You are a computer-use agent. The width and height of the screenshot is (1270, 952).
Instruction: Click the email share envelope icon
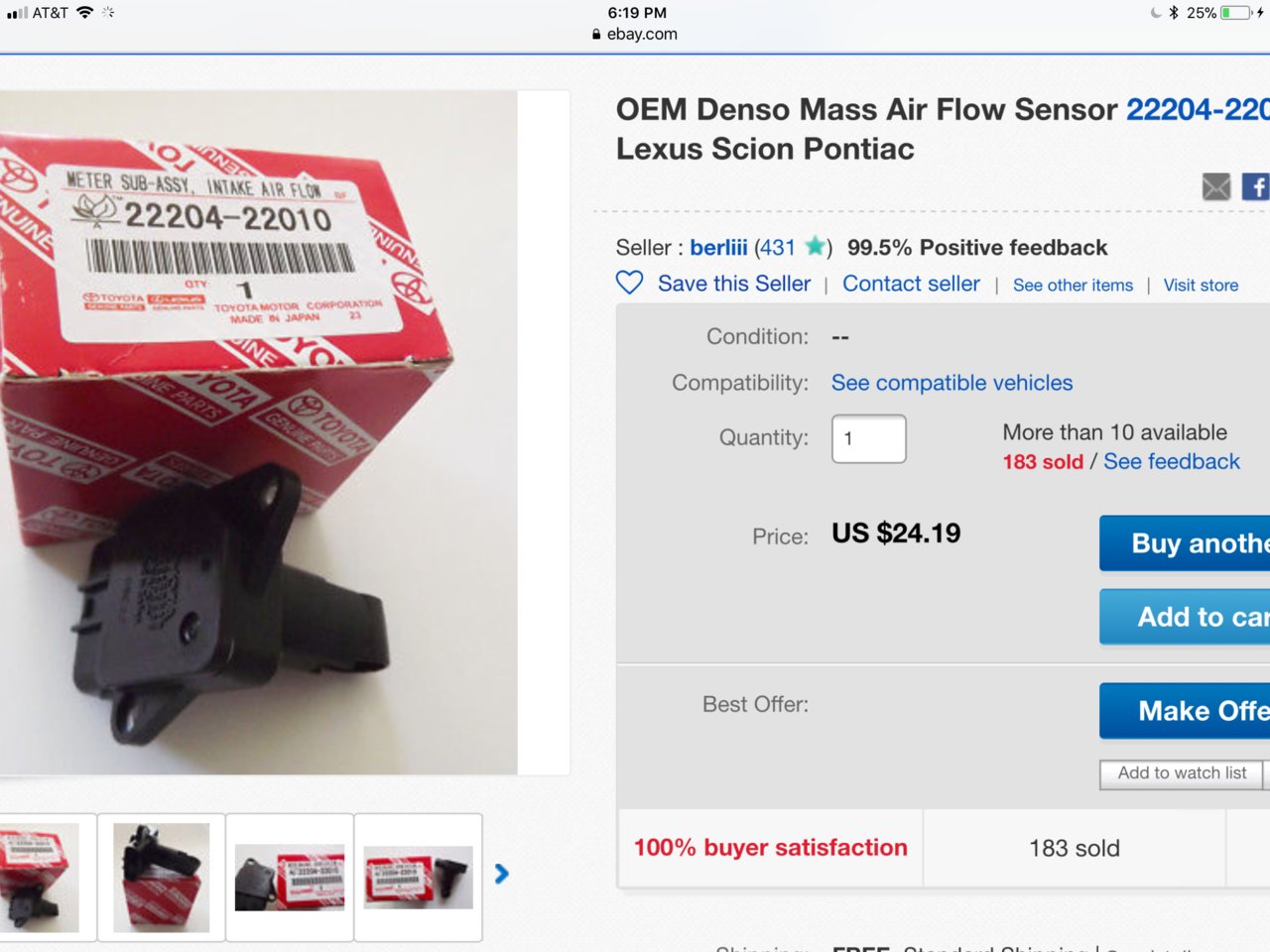click(1216, 186)
